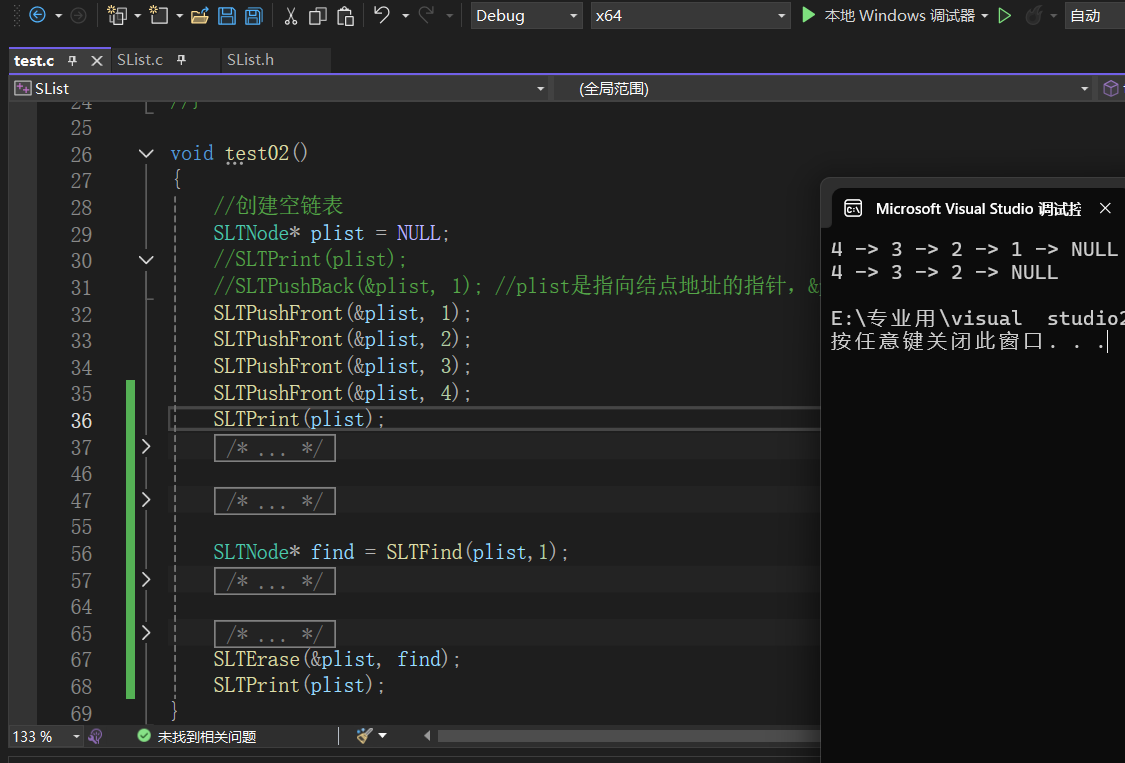This screenshot has height=763, width=1125.
Task: Open the code cleanup dropdown arrow
Action: [x=382, y=736]
